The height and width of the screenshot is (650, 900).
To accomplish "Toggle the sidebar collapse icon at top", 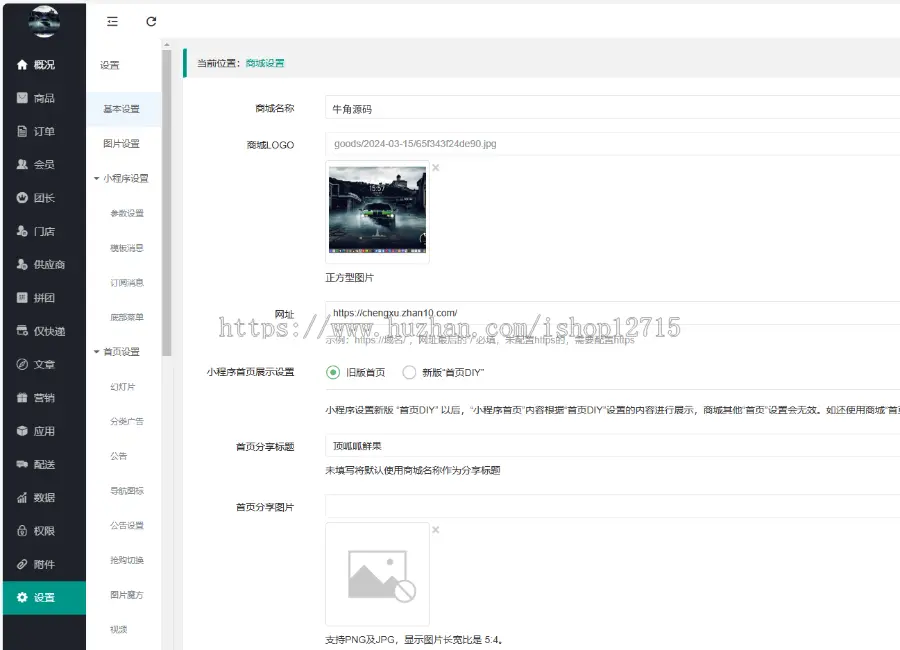I will coord(112,21).
